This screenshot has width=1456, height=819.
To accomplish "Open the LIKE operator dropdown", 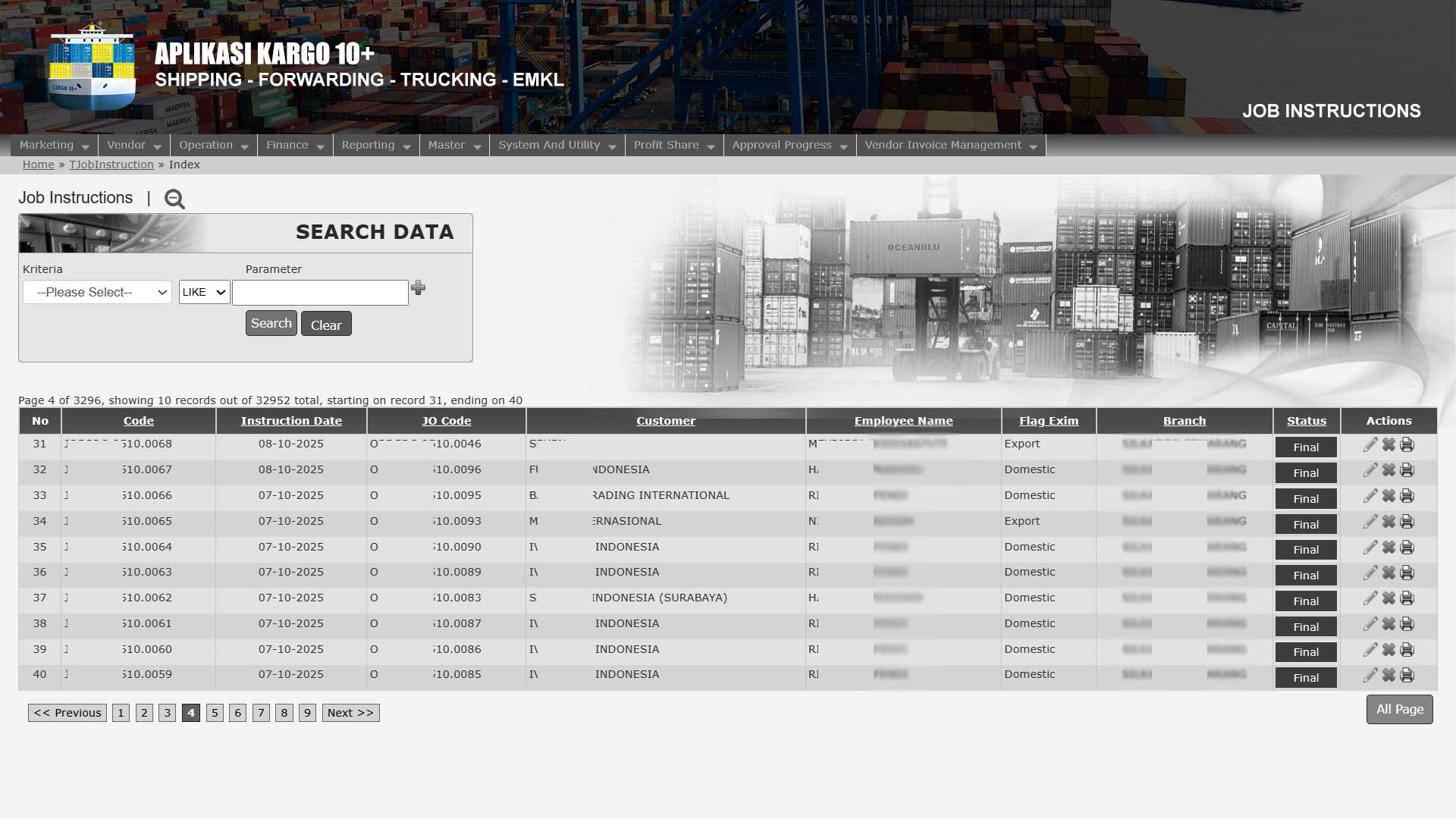I will [204, 292].
